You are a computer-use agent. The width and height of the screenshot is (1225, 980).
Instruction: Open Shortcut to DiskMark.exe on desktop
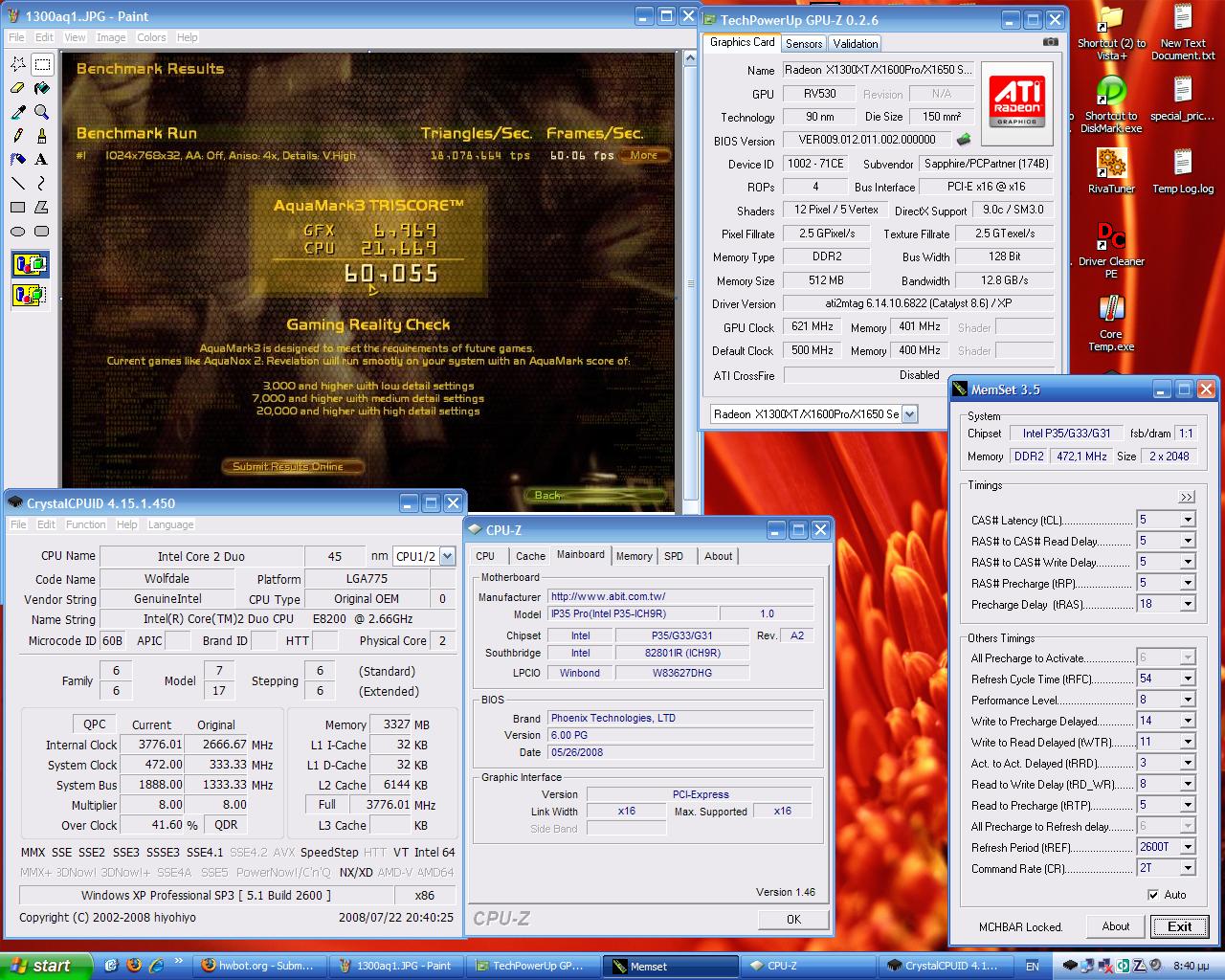[1111, 103]
